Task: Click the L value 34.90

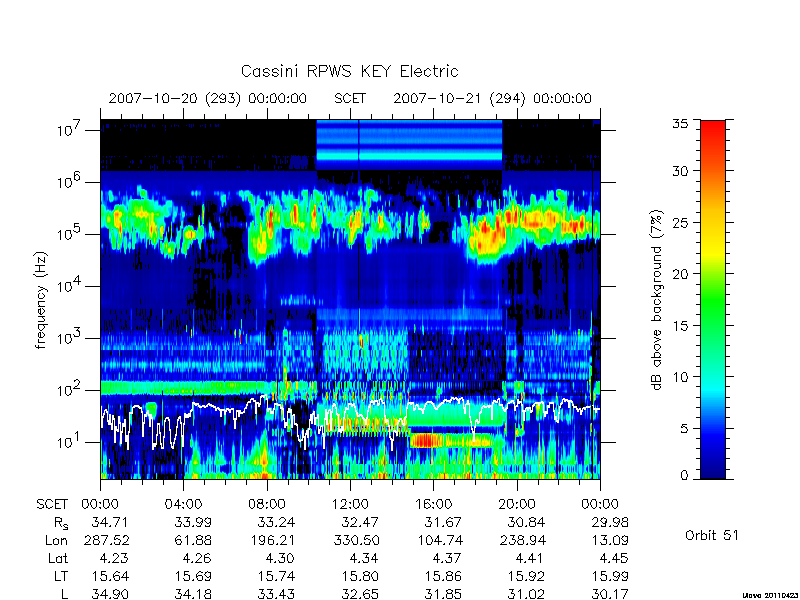Action: [x=110, y=594]
